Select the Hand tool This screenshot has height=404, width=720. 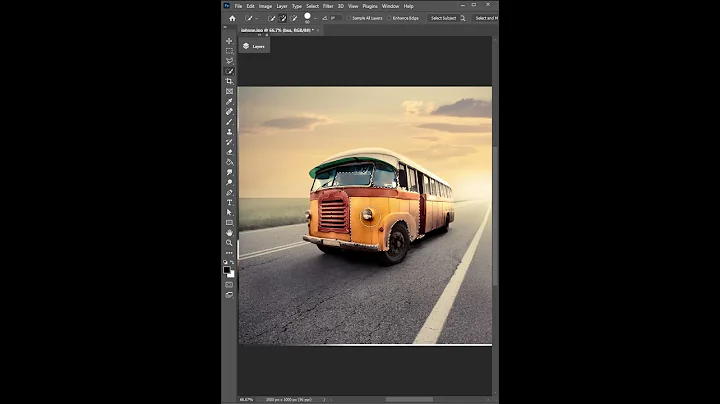[229, 233]
